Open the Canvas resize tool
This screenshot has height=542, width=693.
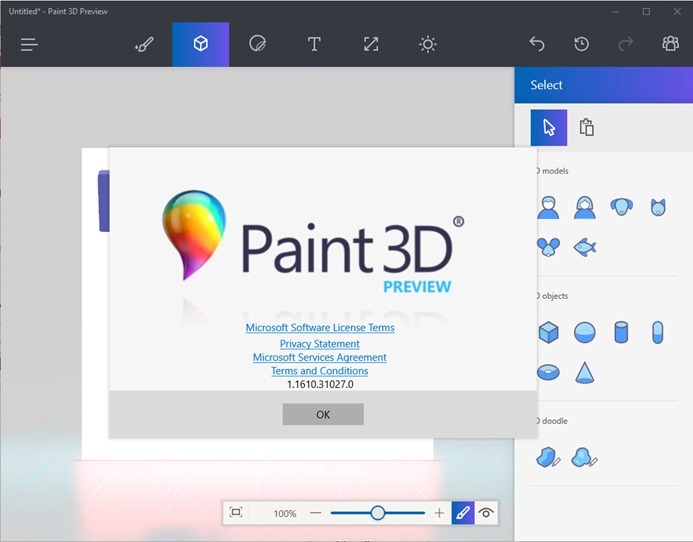tap(371, 44)
